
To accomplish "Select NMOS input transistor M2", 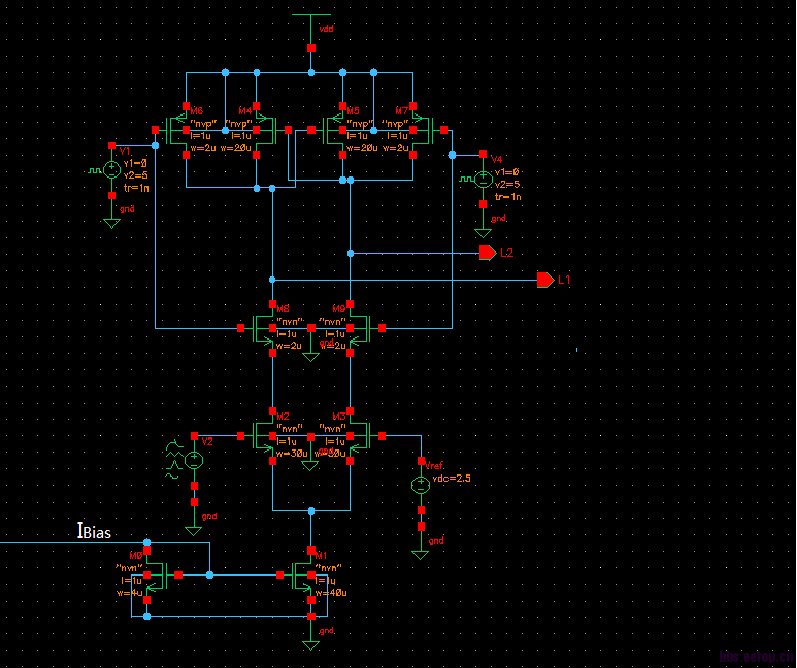I will 263,436.
